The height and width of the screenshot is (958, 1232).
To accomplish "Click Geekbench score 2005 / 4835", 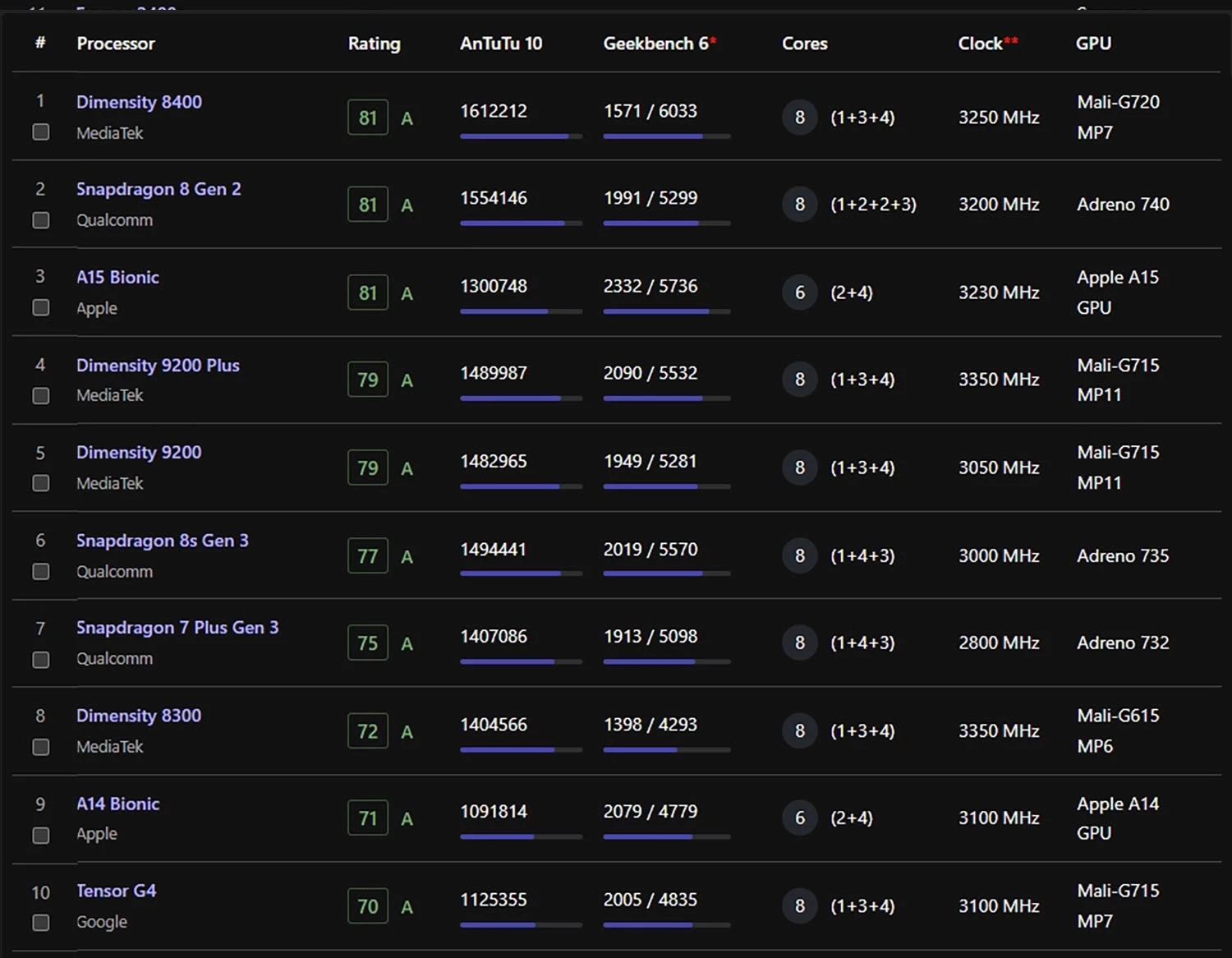I will (x=650, y=900).
